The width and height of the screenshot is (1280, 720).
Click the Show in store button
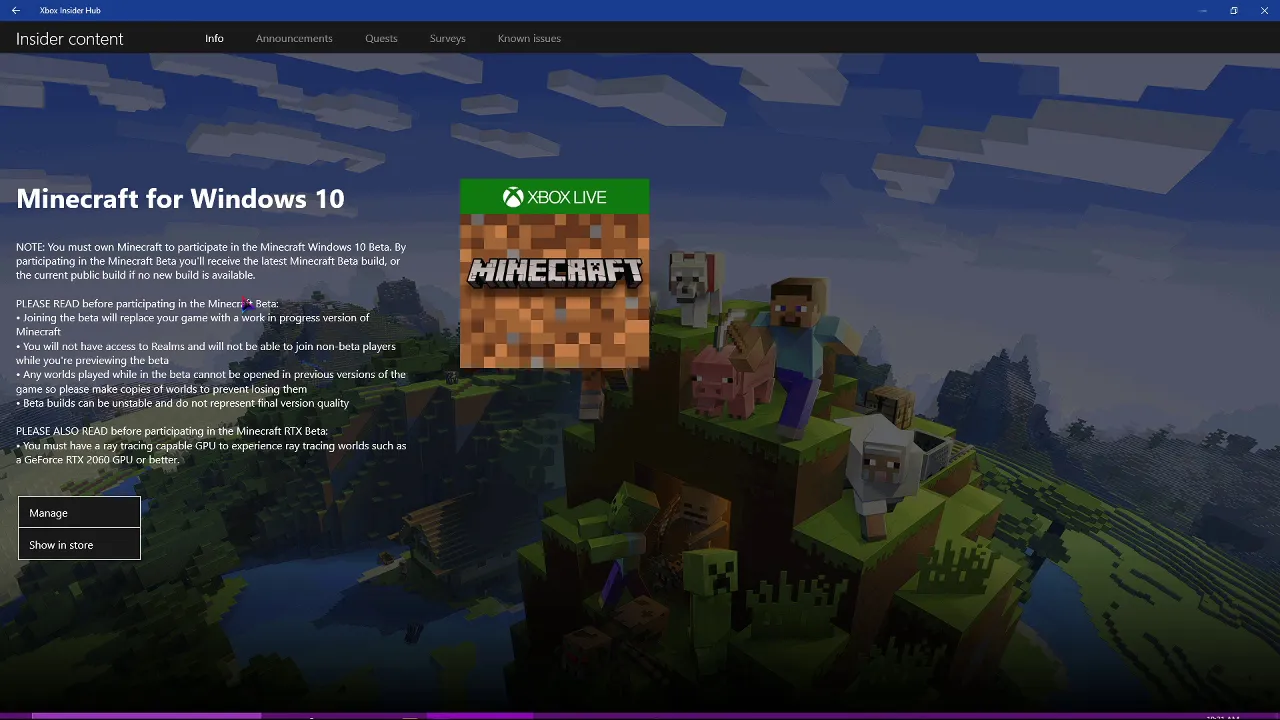[x=79, y=544]
